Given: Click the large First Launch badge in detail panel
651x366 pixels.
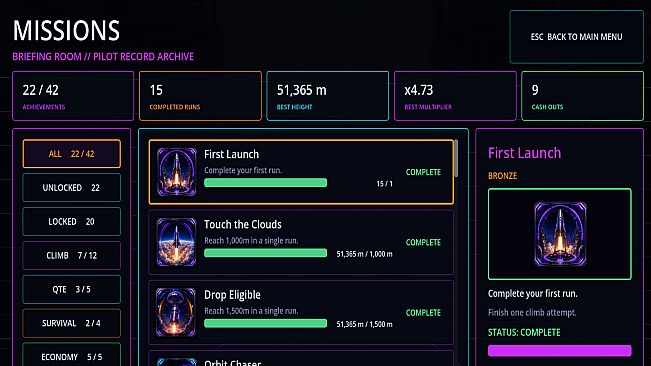Looking at the screenshot, I should click(560, 234).
